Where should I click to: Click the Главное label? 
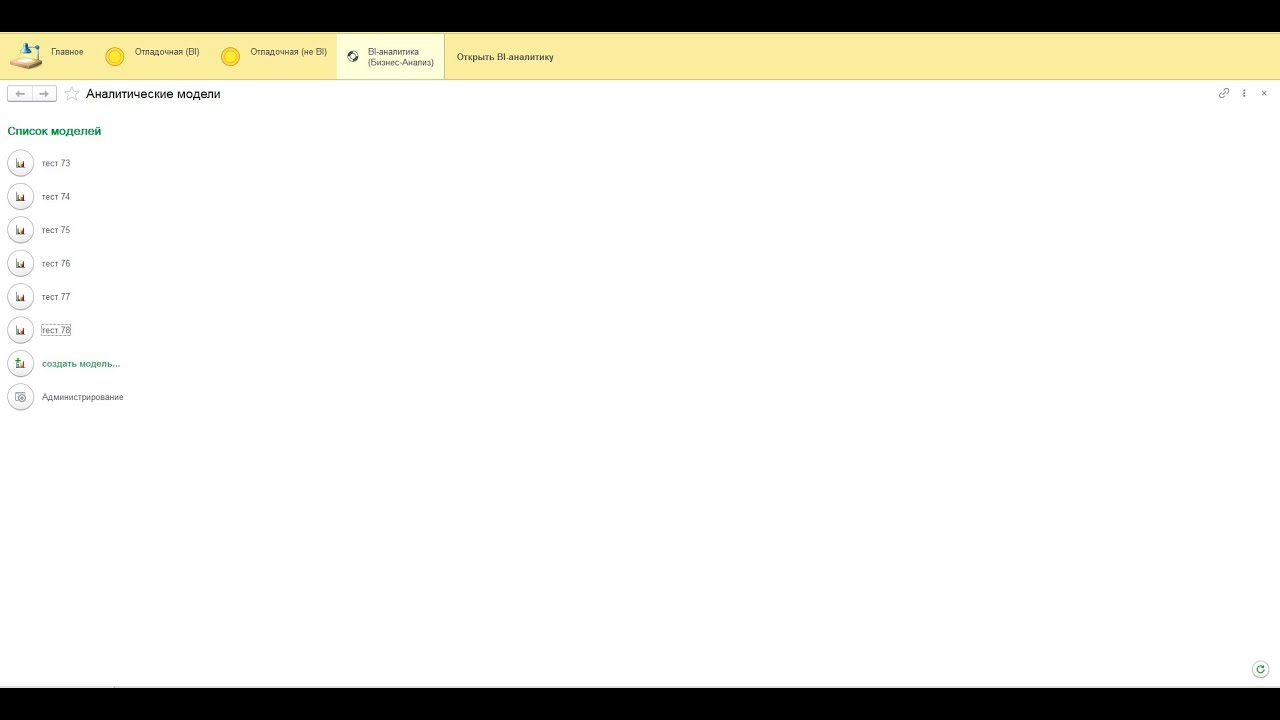point(67,52)
